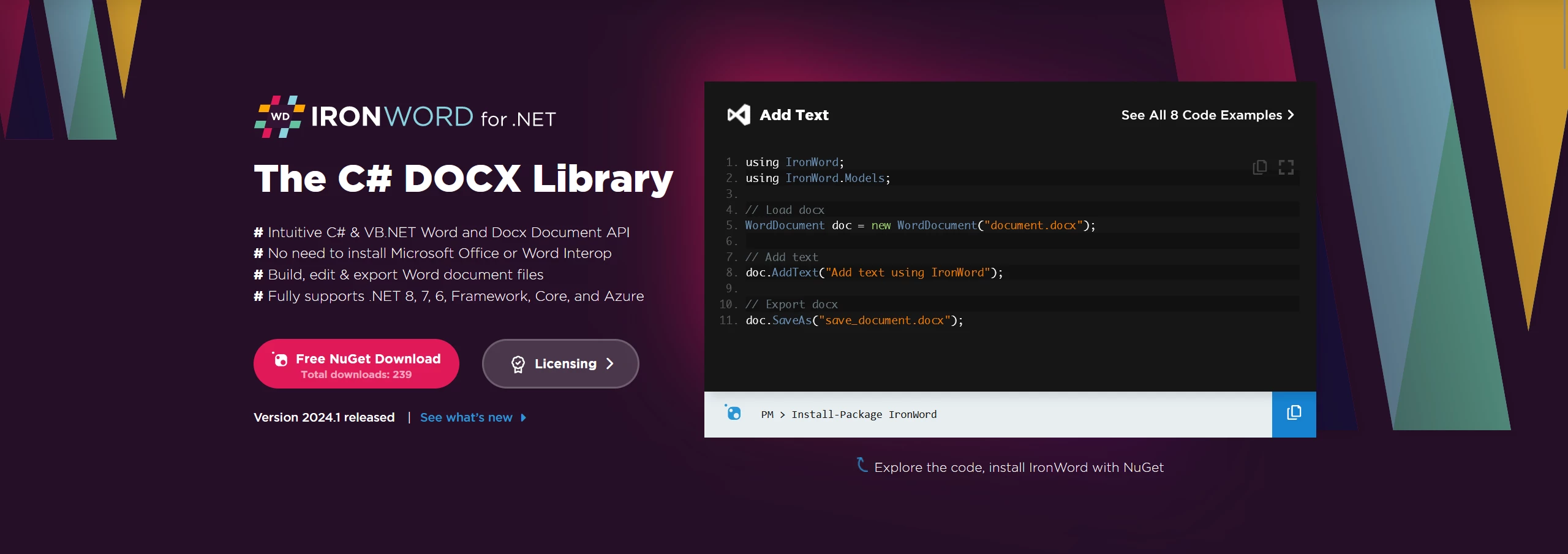Click the NuGet icon in the install bar
Viewport: 1568px width, 554px height.
[733, 413]
